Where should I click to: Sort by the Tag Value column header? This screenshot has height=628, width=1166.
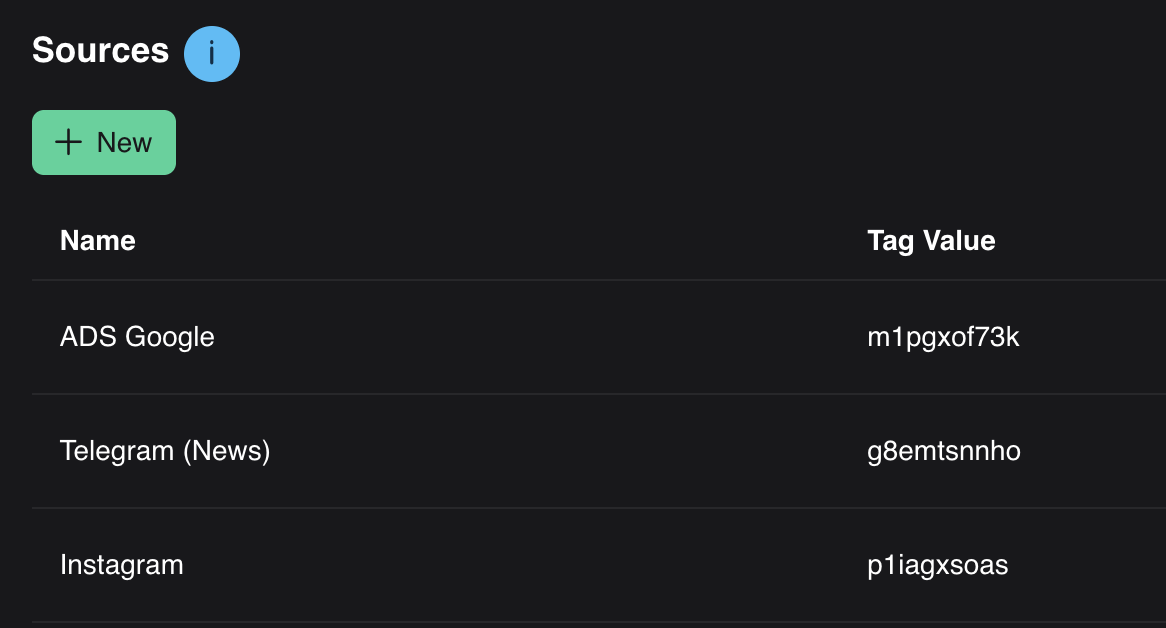coord(931,241)
